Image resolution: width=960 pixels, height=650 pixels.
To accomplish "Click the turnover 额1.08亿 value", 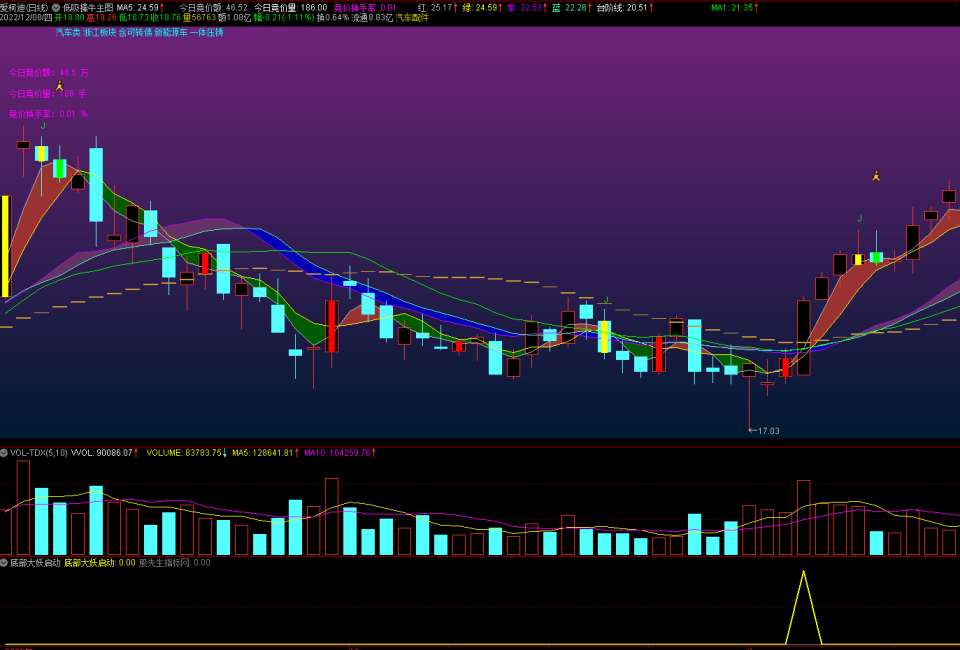I will (234, 18).
